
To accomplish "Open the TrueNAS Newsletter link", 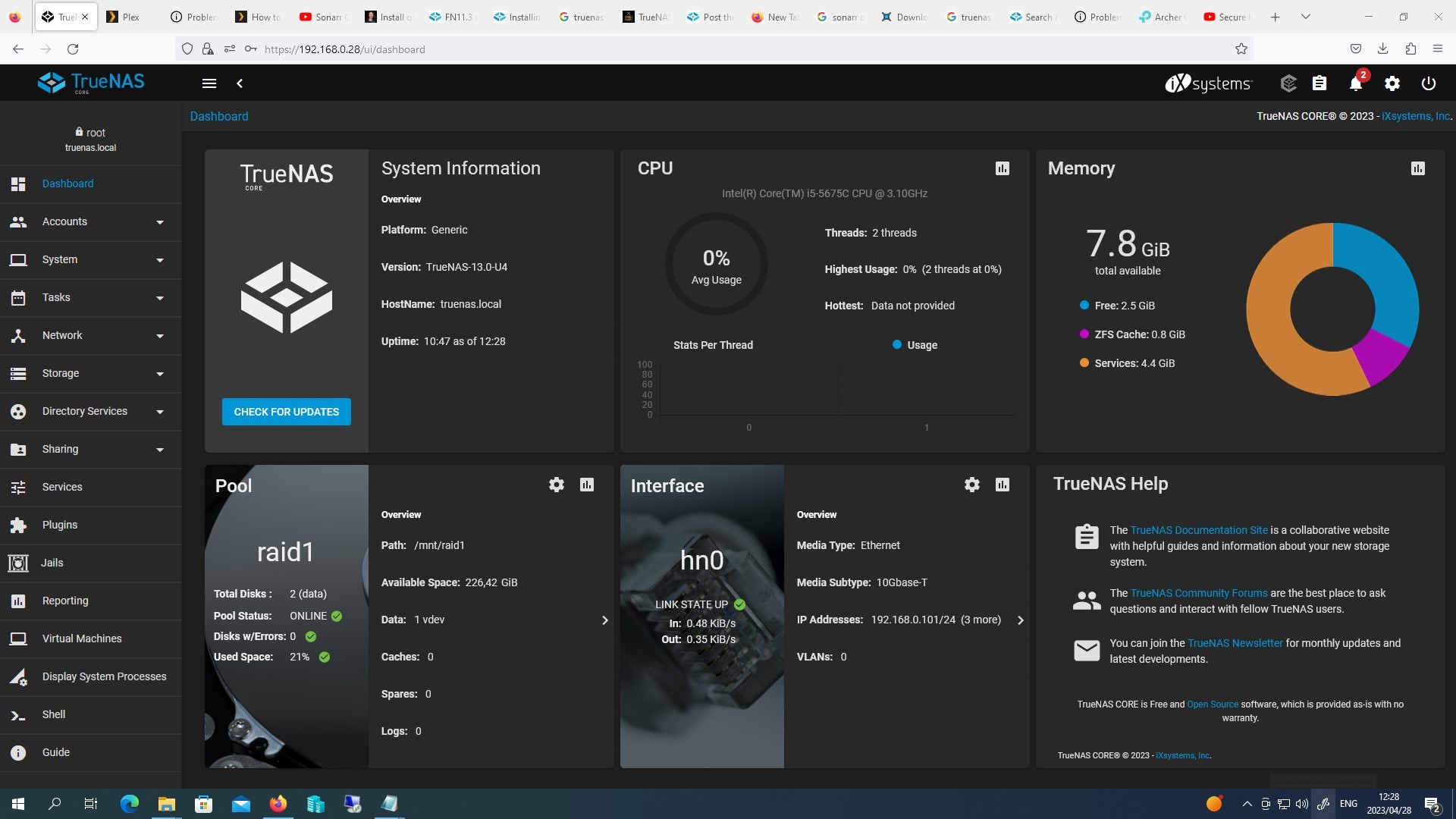I will click(x=1235, y=643).
